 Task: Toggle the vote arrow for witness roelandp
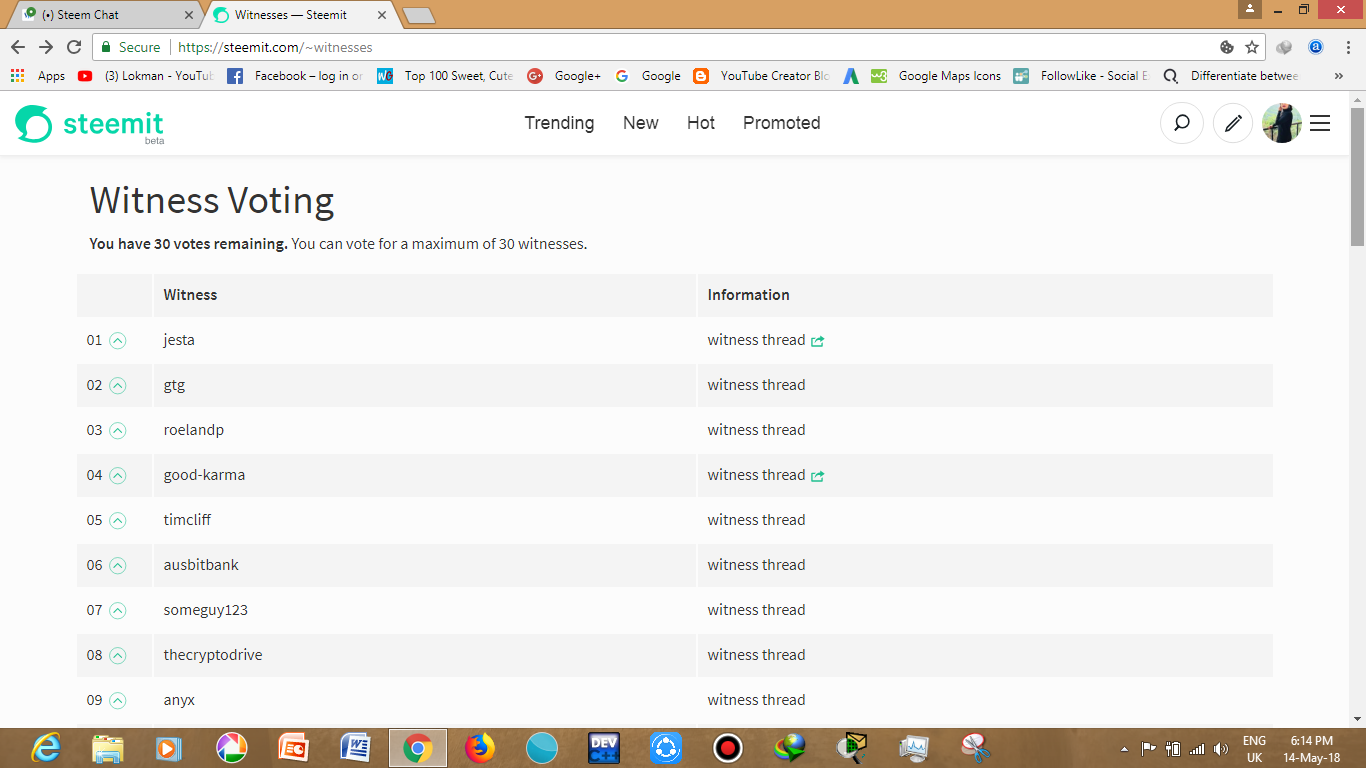117,431
